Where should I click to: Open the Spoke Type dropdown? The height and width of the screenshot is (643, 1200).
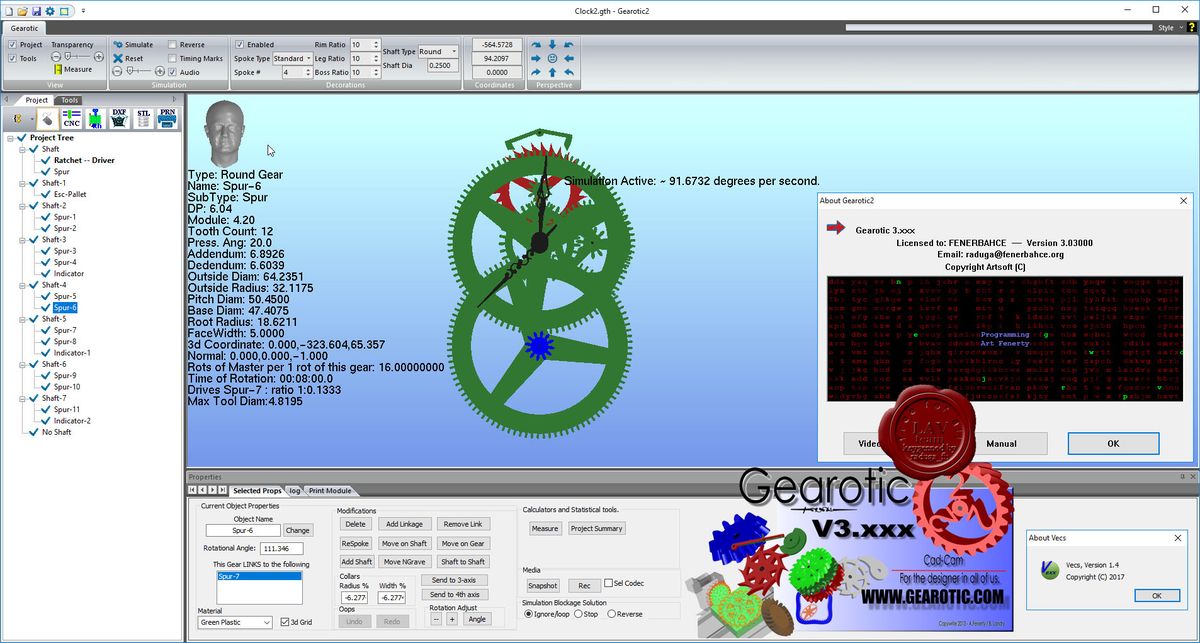click(x=309, y=58)
